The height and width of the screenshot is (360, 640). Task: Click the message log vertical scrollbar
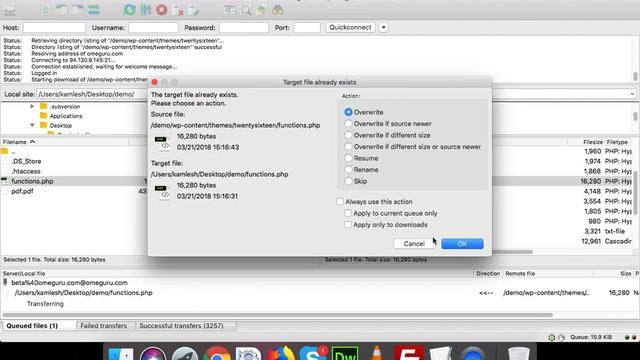pyautogui.click(x=636, y=76)
